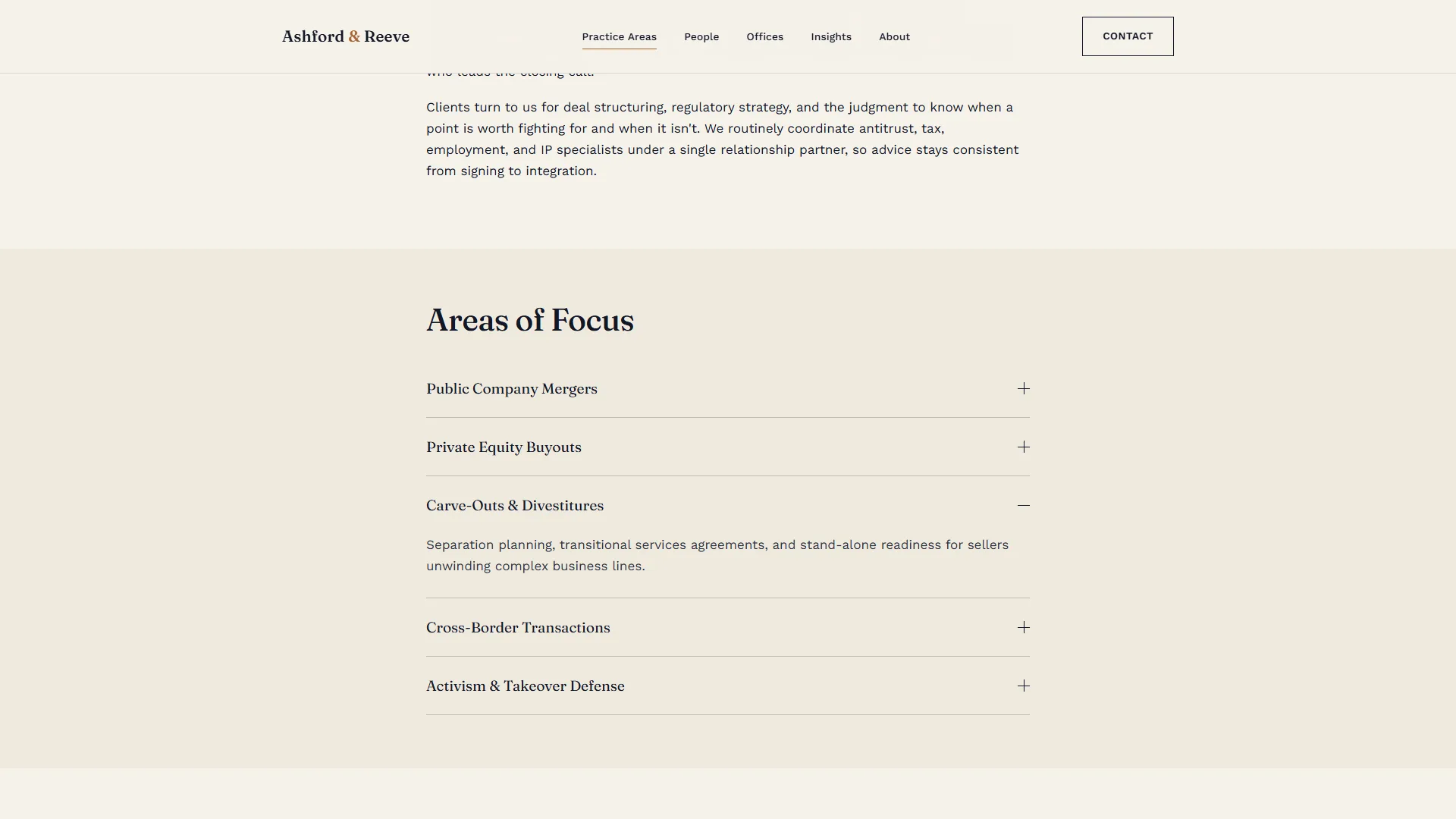
Task: Expand the Cross-Border Transactions heading
Action: (x=728, y=627)
